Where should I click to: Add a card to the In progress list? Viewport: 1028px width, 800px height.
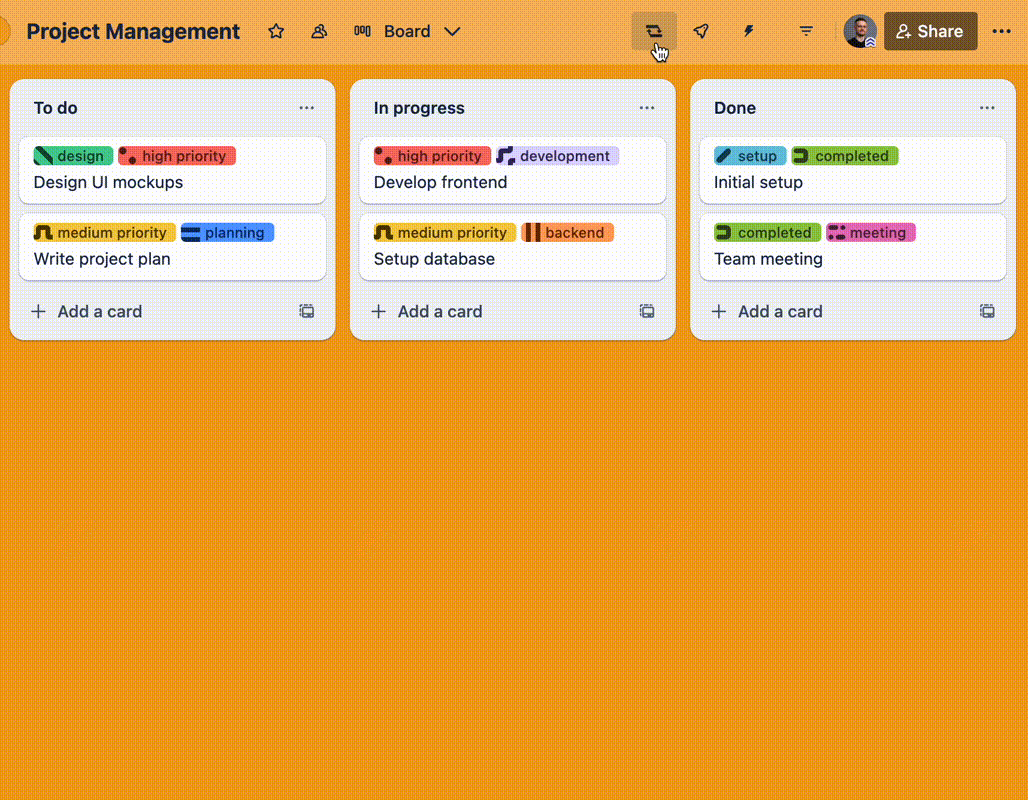tap(427, 311)
